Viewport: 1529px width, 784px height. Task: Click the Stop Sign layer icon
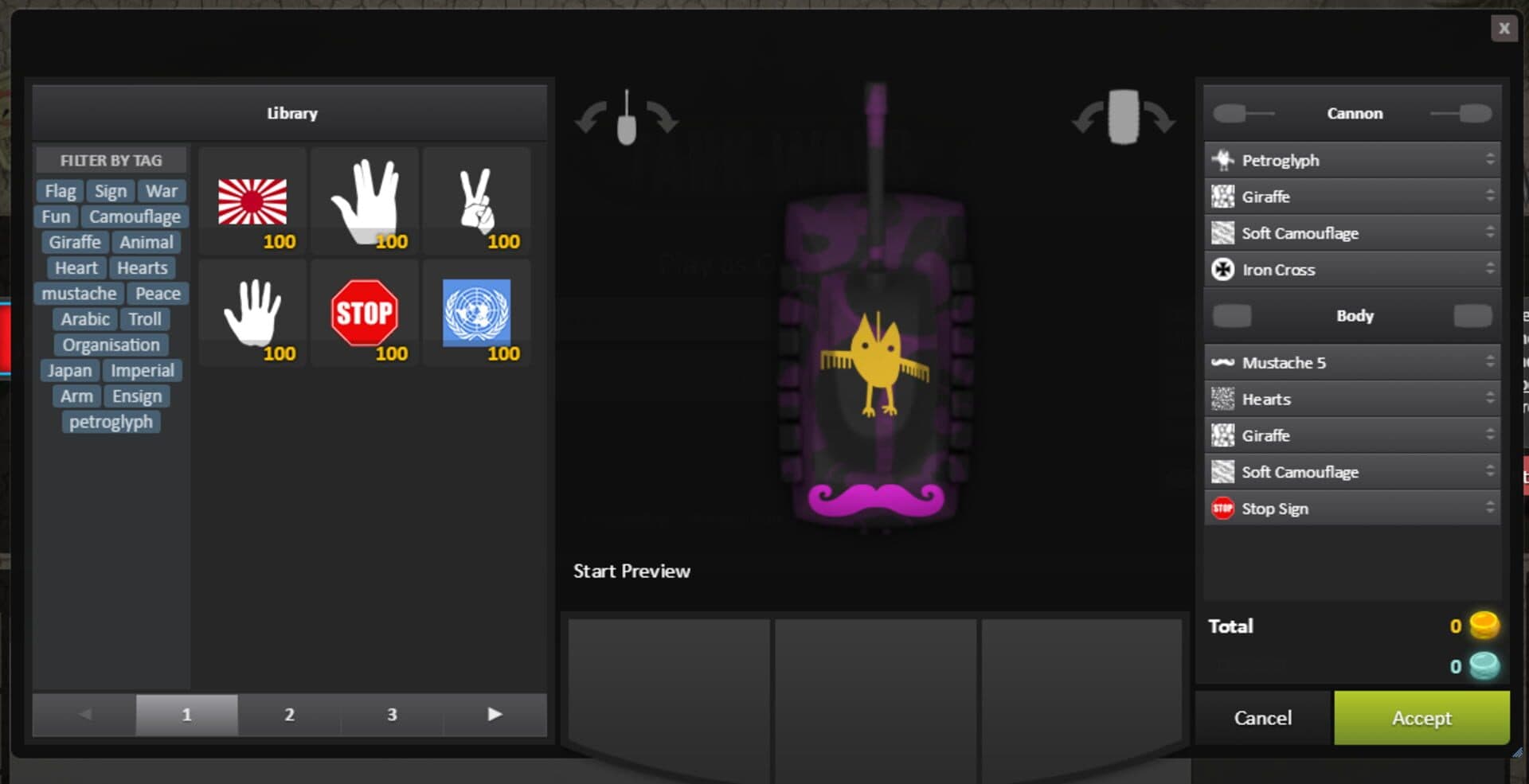(x=1222, y=508)
